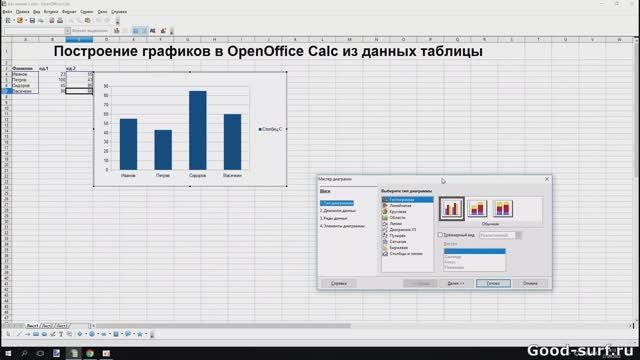
Task: Switch to the Лист3 sheet tab
Action: point(62,326)
